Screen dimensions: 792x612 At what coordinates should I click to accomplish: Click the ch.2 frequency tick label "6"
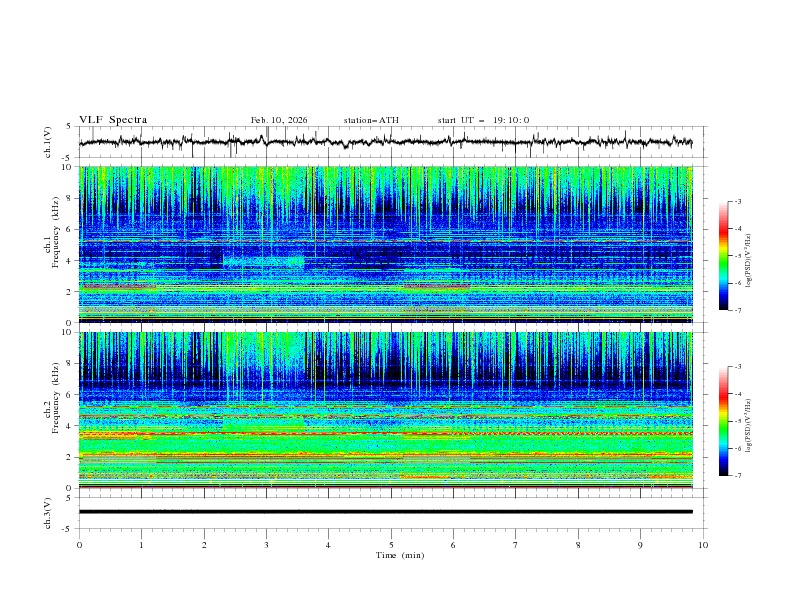pos(71,395)
